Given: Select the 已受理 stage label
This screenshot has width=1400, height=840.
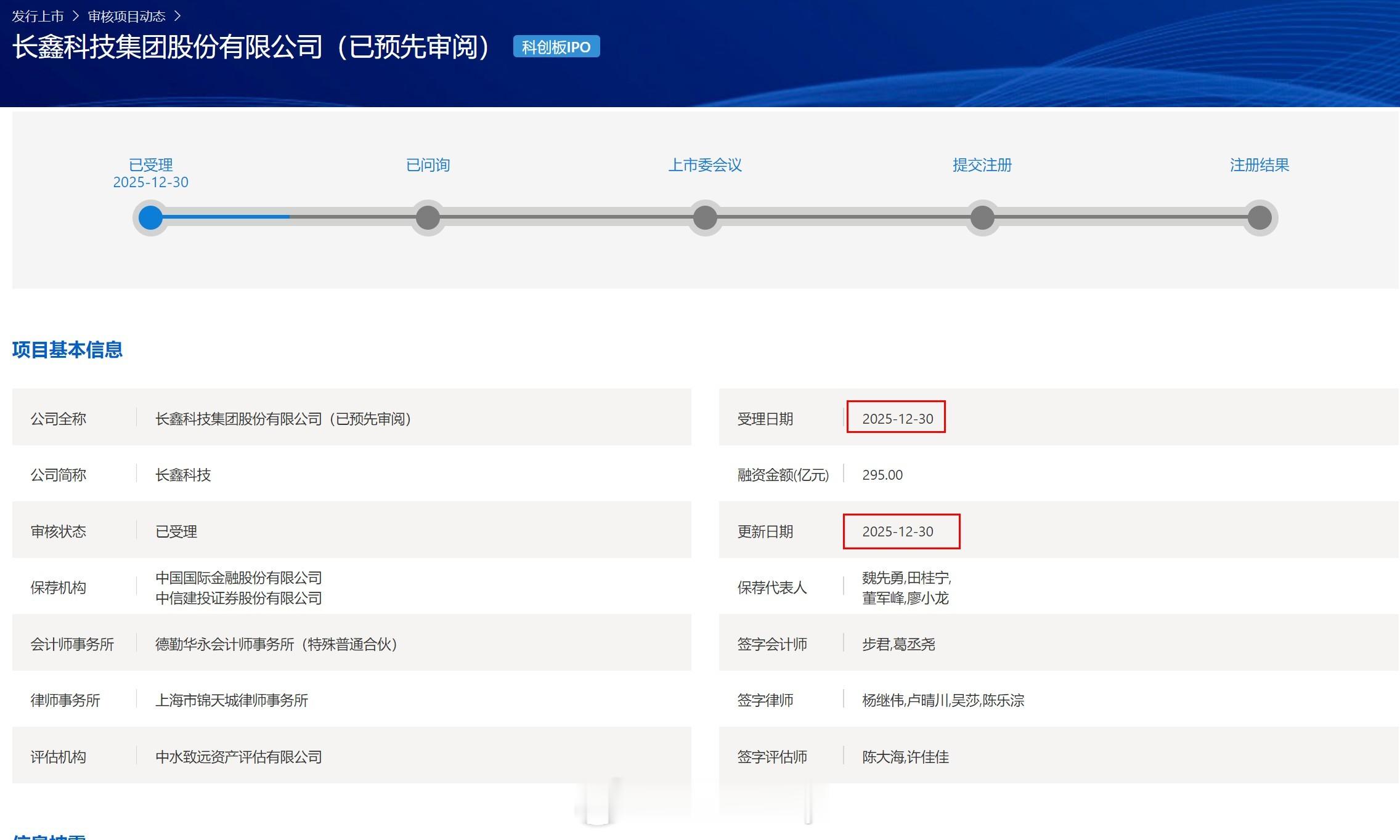Looking at the screenshot, I should (x=150, y=164).
